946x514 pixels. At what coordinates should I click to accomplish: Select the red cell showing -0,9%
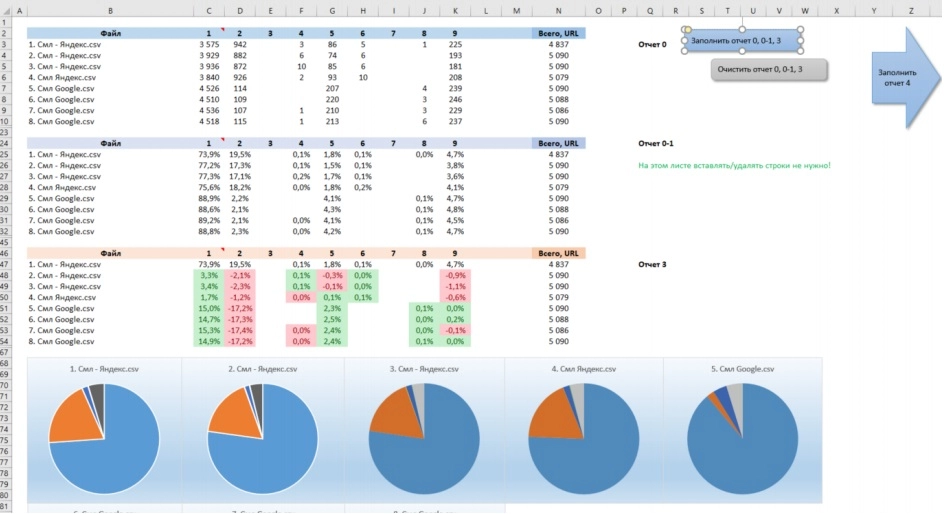point(455,276)
